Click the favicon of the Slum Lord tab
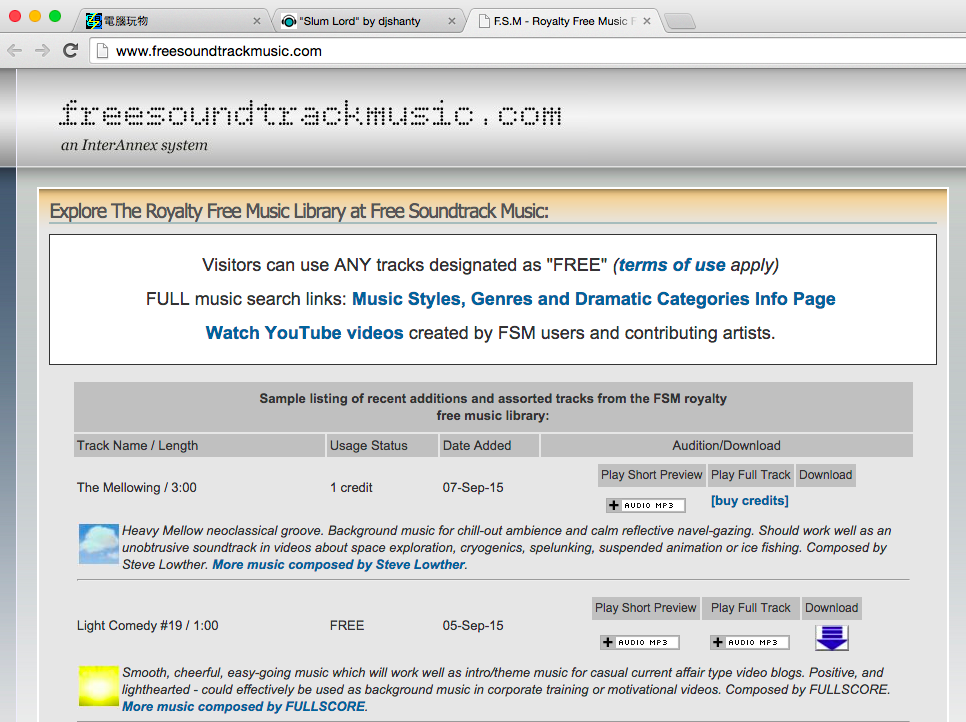The image size is (966, 722). click(288, 22)
